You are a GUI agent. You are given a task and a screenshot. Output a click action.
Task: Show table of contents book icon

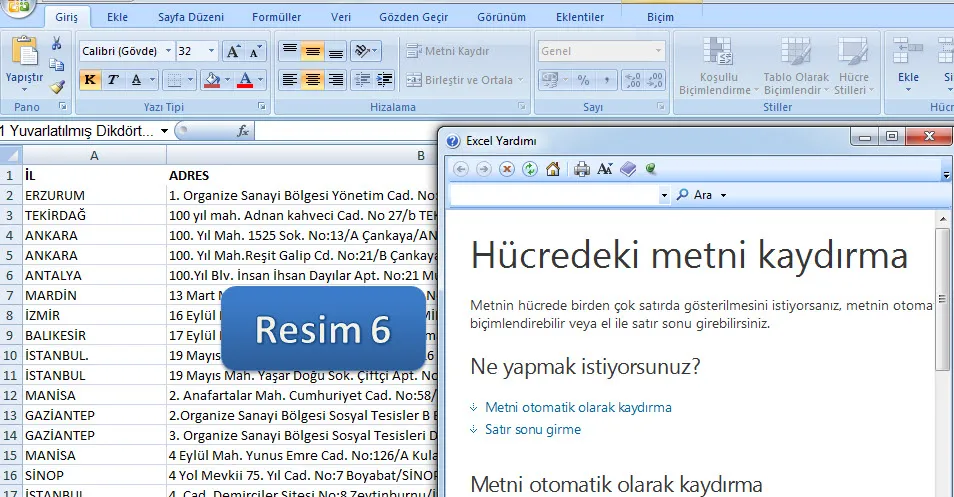(628, 169)
